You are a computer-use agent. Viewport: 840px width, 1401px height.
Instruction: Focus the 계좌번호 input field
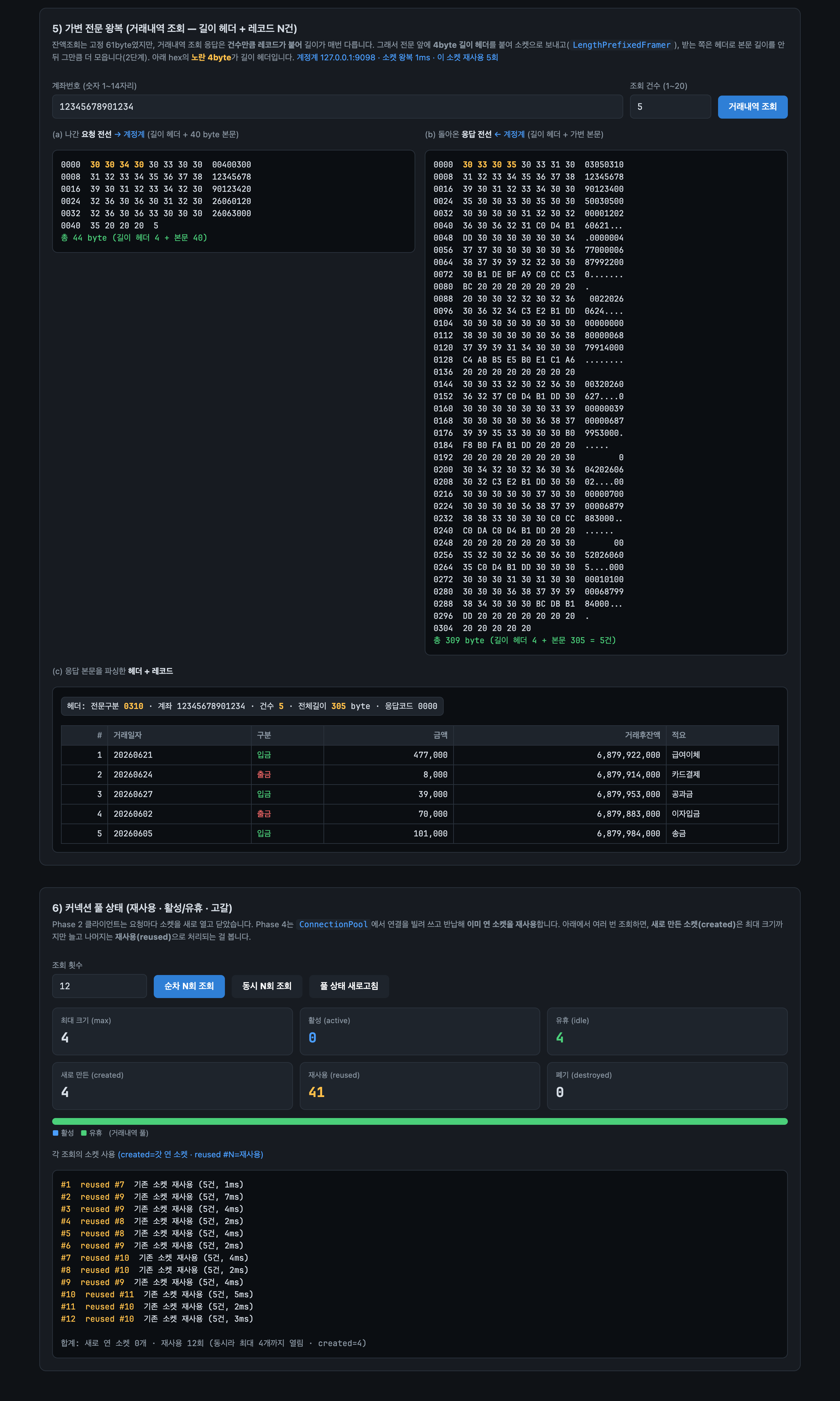(x=337, y=106)
